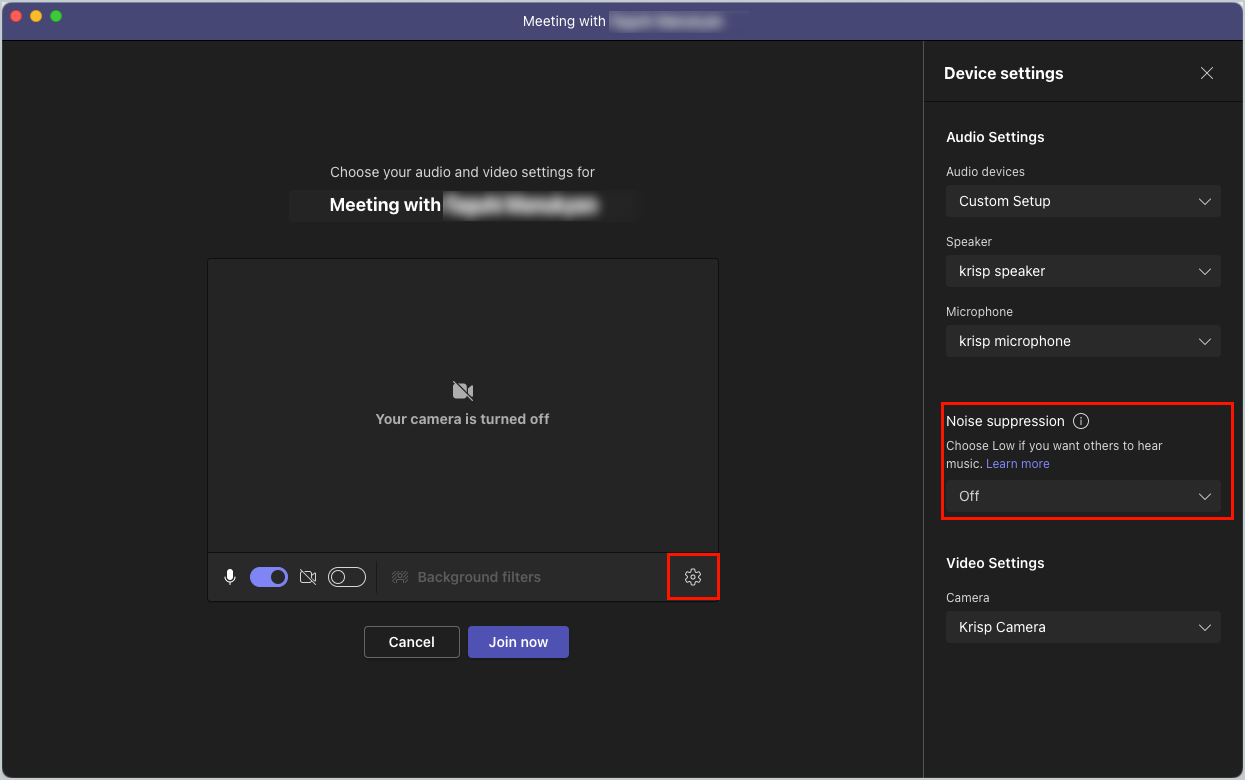
Task: View the Noise suppression info icon
Action: 1081,421
